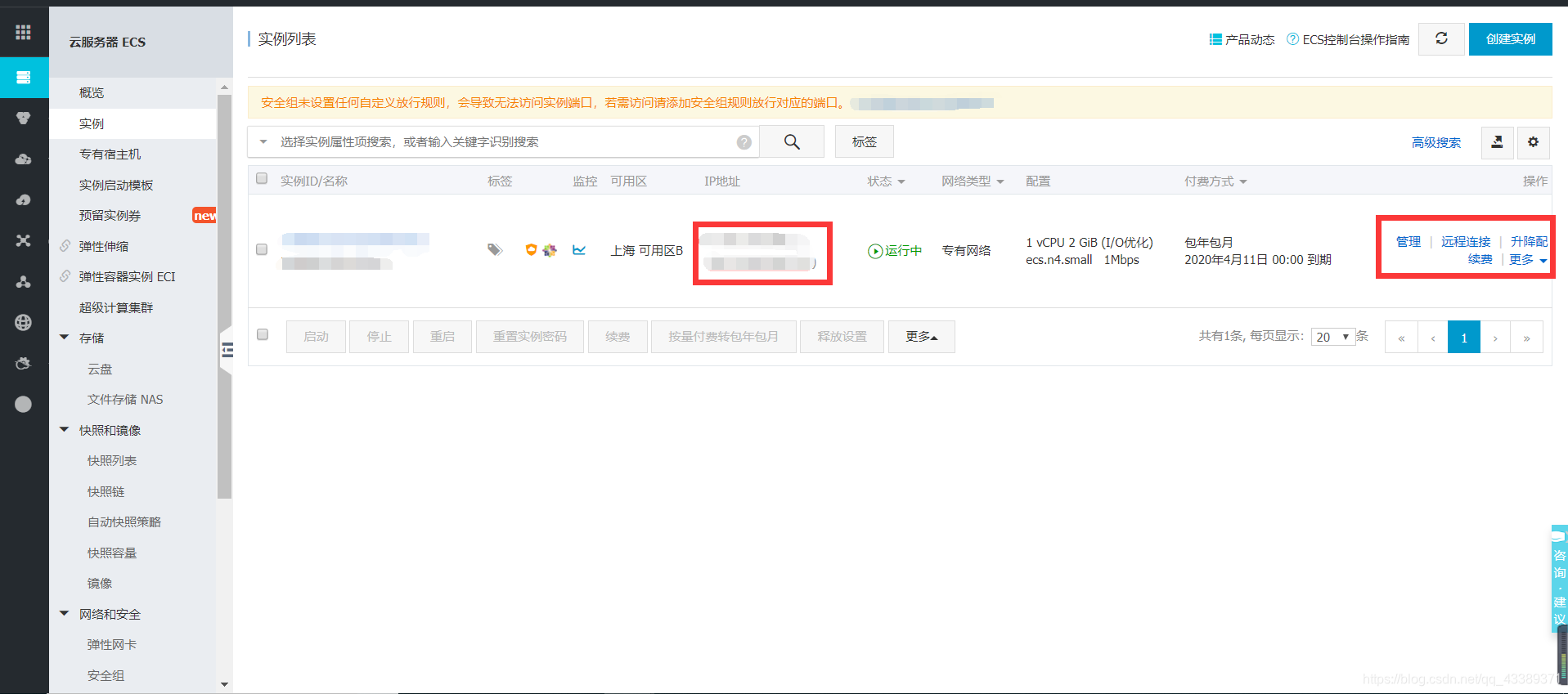Click 续费 link in the instance row
1568x694 pixels.
1480,259
